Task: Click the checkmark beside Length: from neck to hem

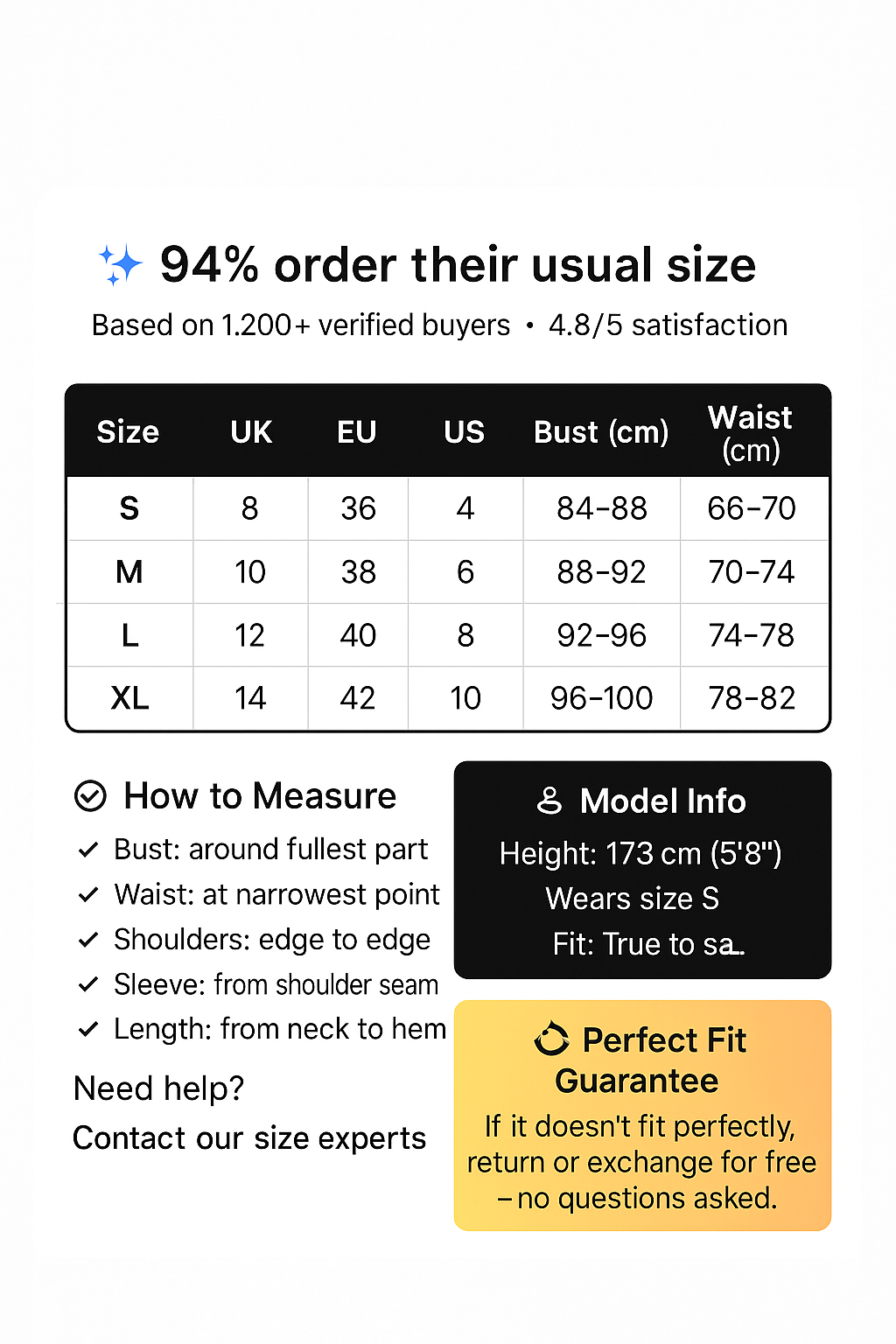Action: pos(88,1030)
